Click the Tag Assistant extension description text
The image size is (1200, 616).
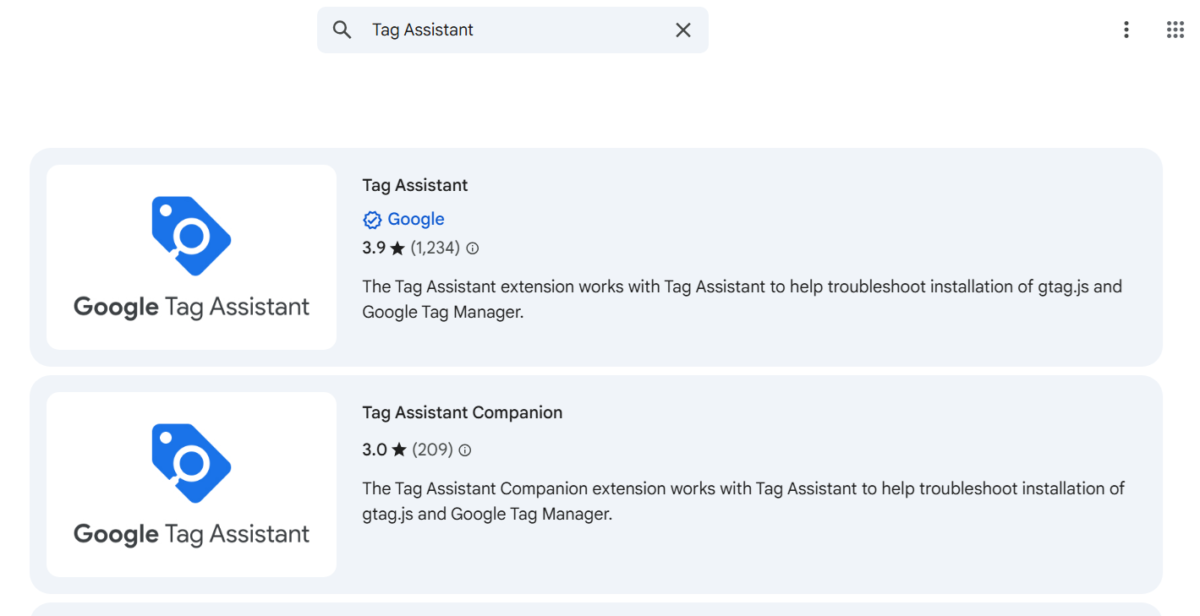[x=742, y=299]
